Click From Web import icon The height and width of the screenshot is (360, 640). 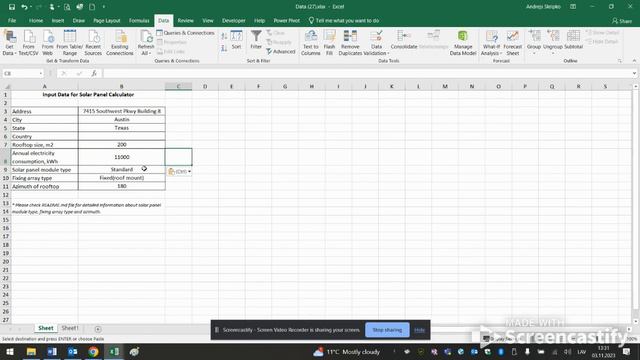(x=47, y=42)
